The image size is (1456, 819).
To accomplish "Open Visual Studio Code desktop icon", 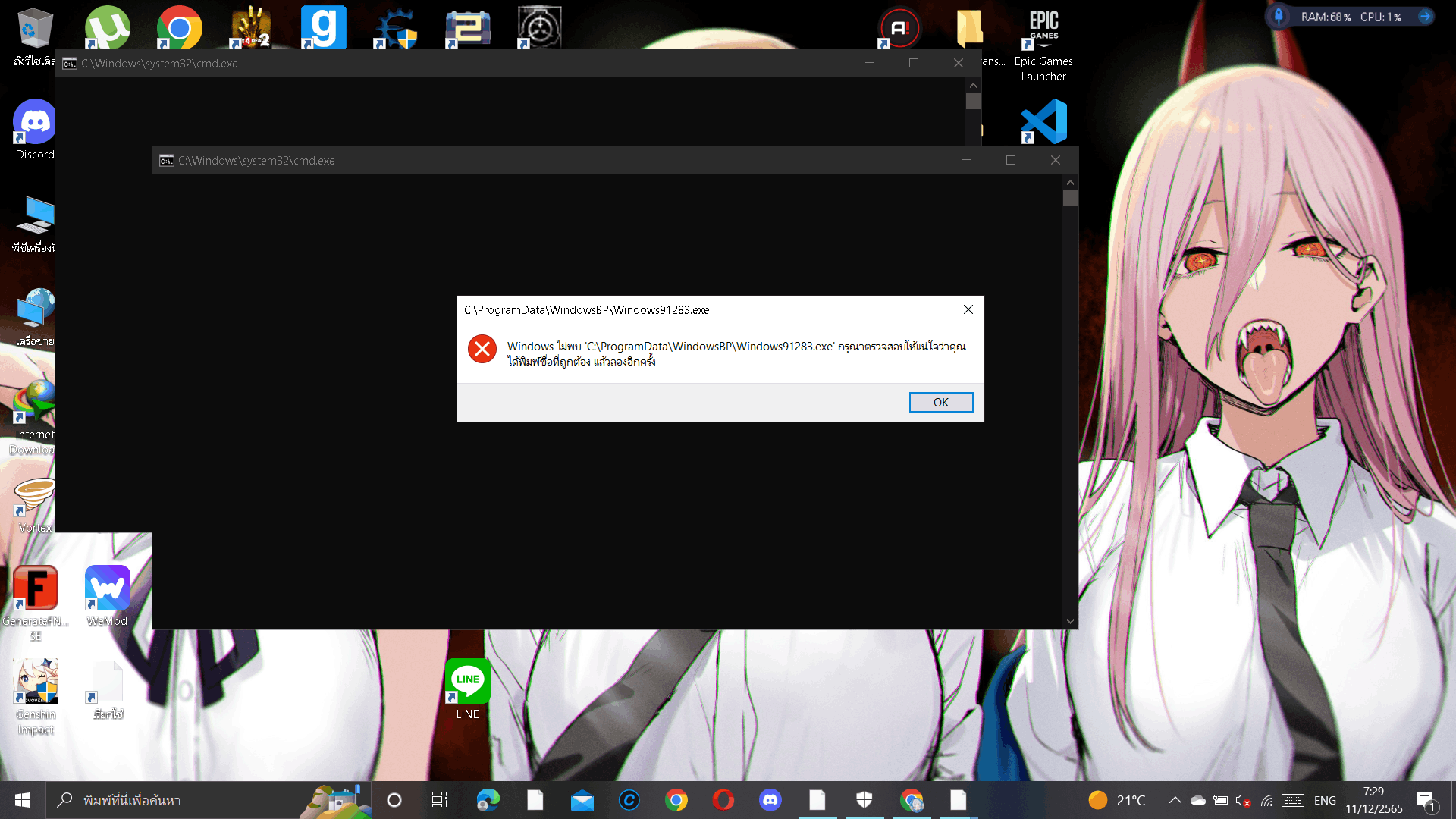I will point(1043,121).
